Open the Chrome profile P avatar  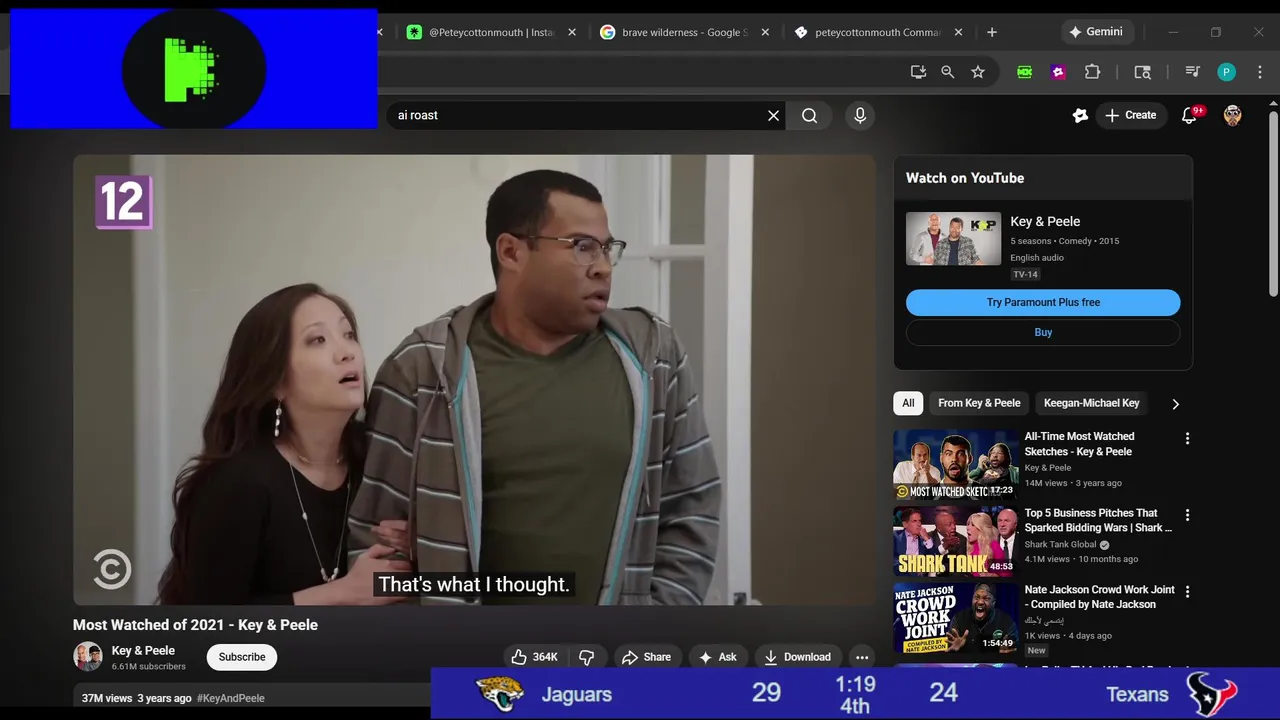[x=1226, y=72]
